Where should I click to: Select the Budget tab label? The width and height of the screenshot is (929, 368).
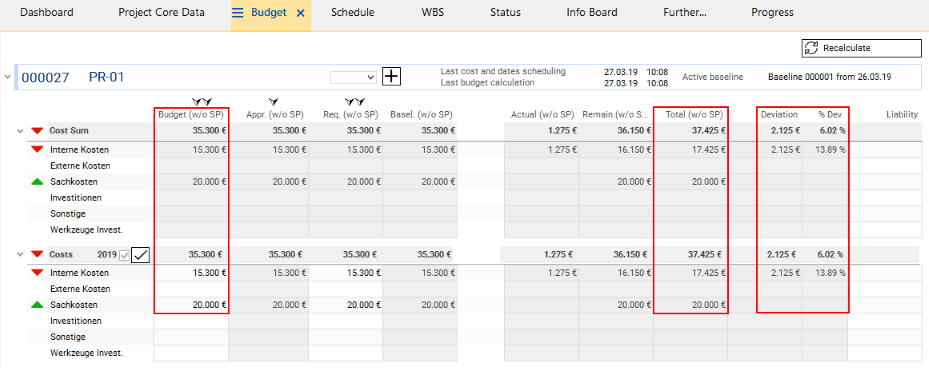pyautogui.click(x=268, y=12)
